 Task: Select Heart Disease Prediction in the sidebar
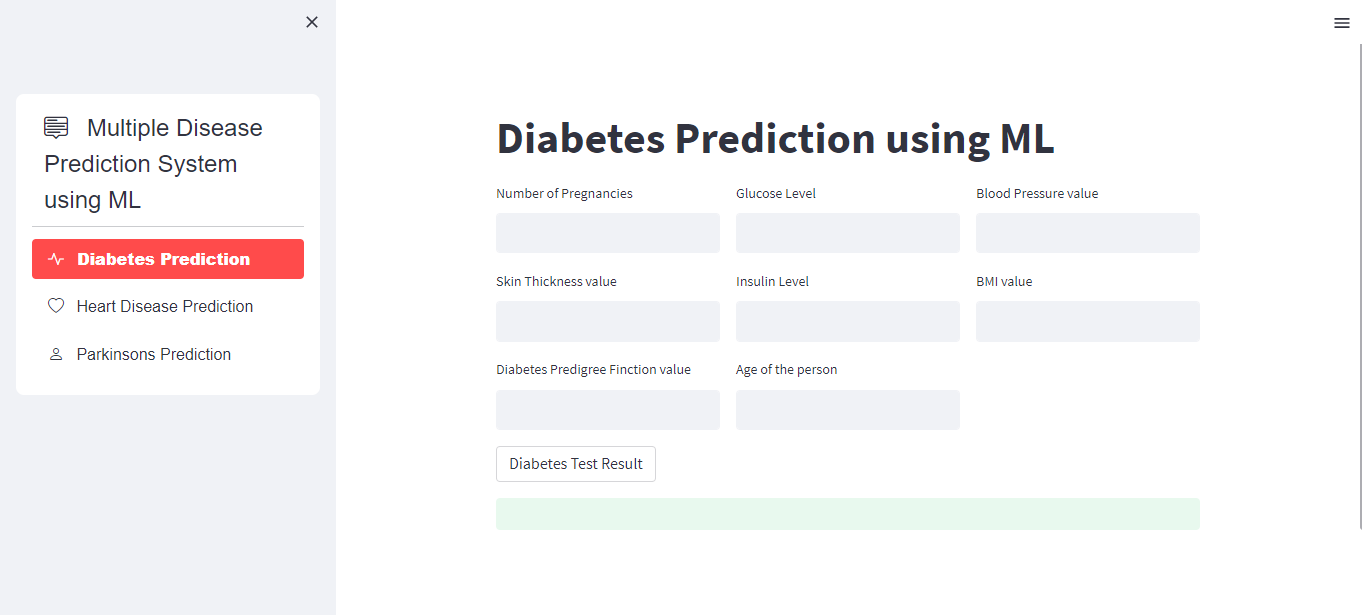pos(165,306)
